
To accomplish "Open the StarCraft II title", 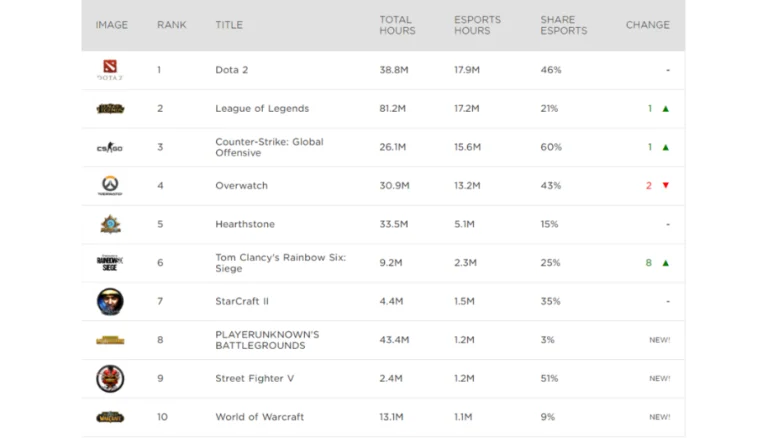I will tap(242, 301).
